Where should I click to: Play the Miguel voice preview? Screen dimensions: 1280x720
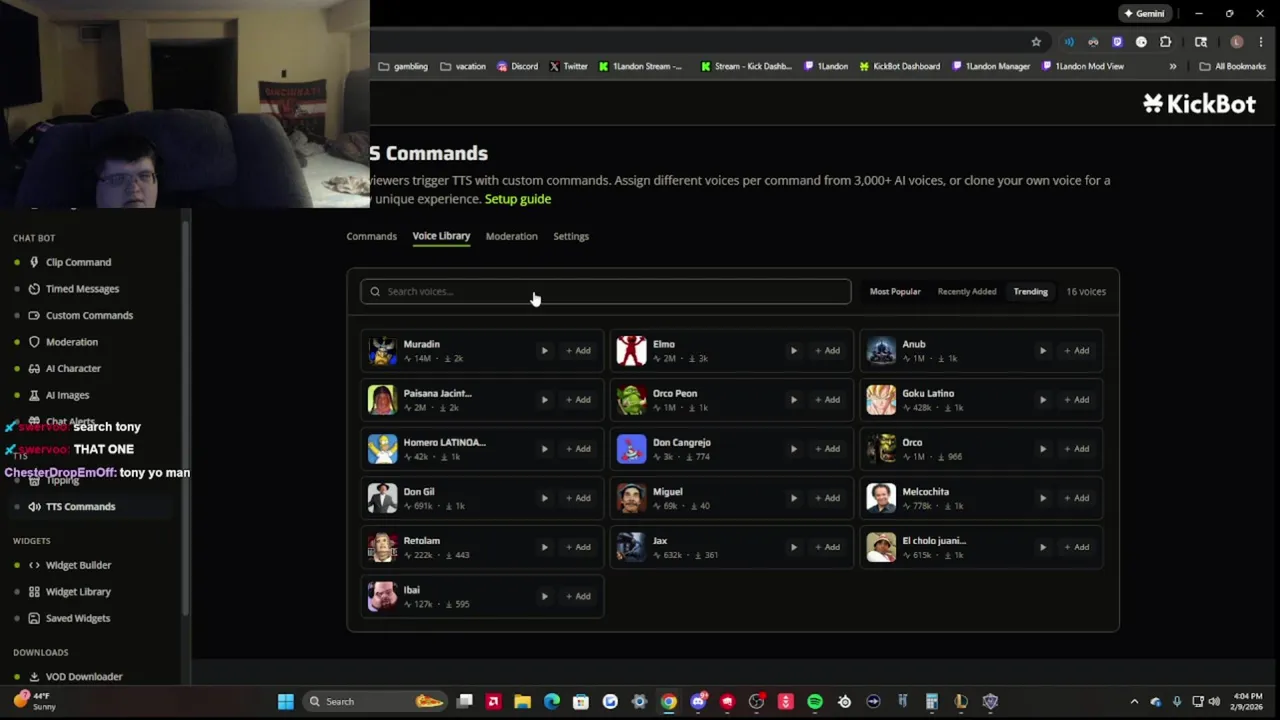coord(793,498)
